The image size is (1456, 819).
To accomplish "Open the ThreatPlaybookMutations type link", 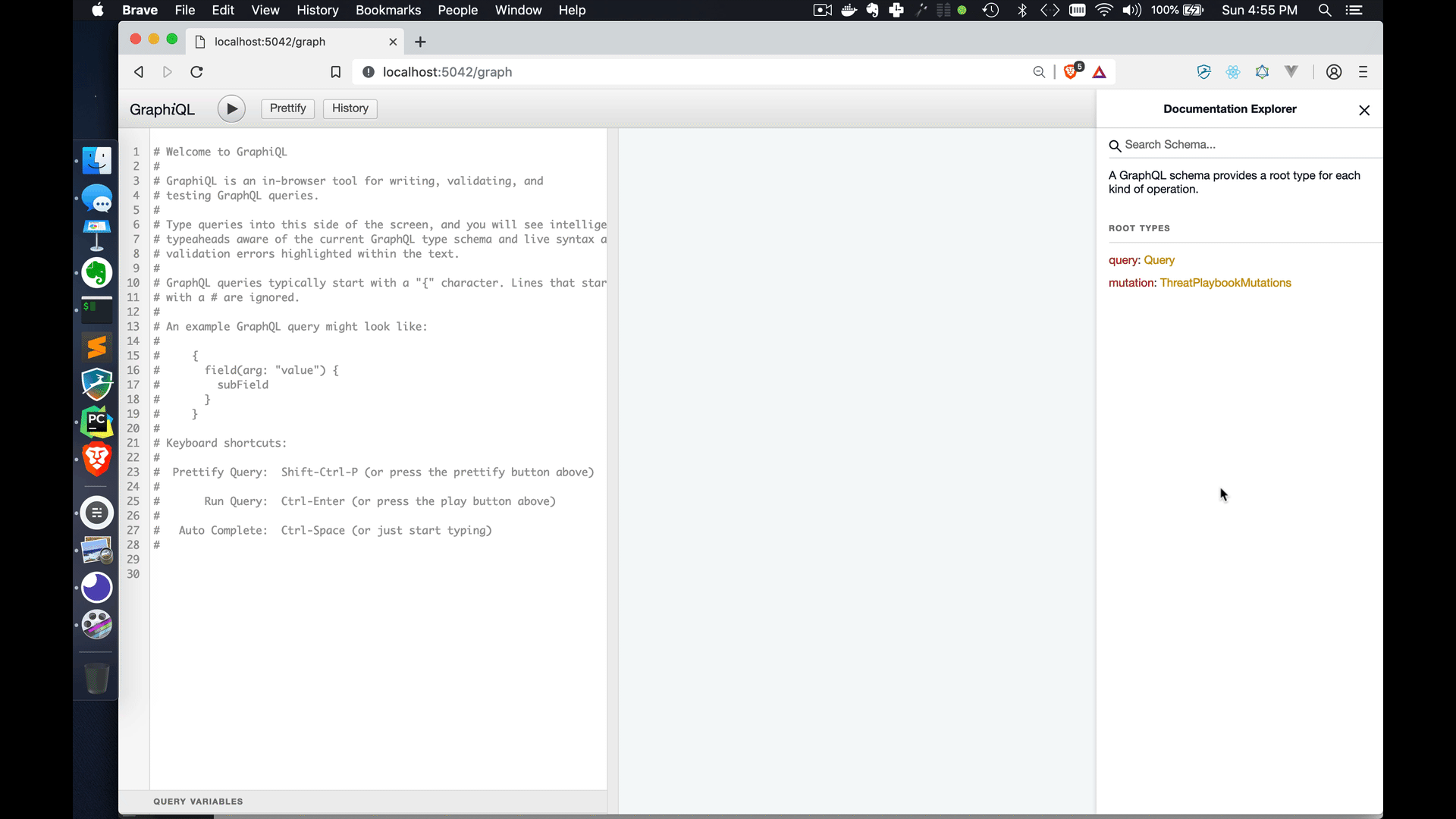I will (x=1225, y=283).
